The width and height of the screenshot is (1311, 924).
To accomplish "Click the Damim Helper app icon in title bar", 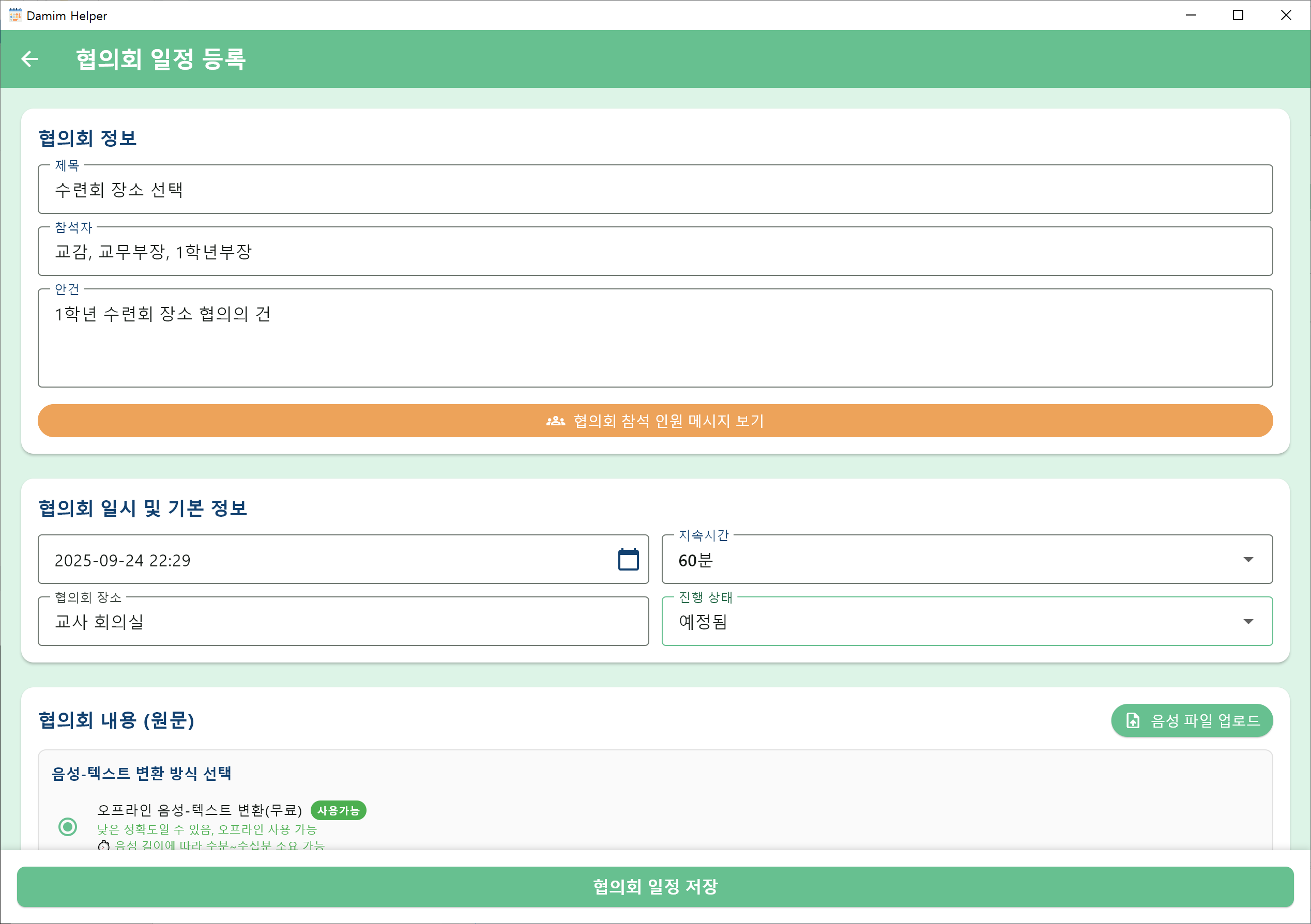I will pos(15,16).
